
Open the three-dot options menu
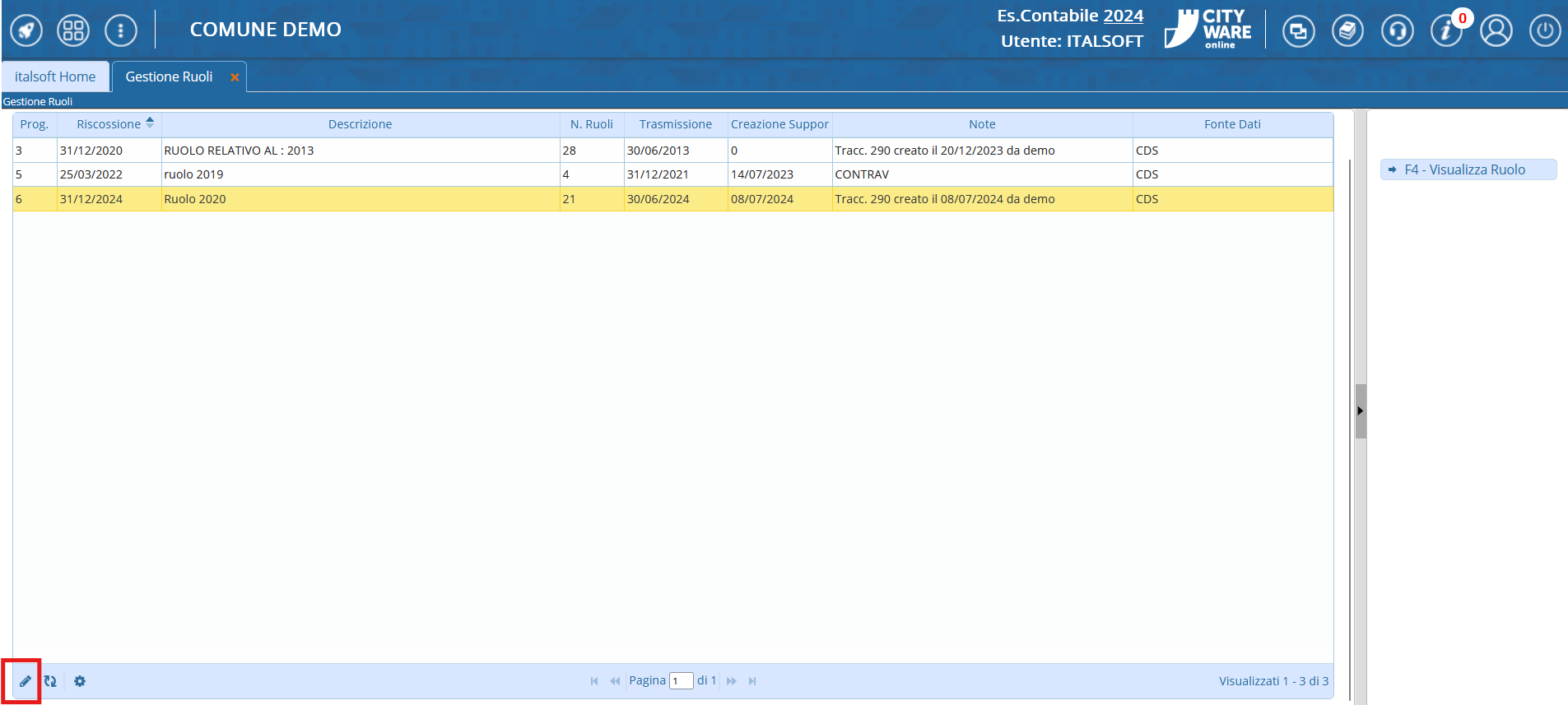tap(121, 31)
